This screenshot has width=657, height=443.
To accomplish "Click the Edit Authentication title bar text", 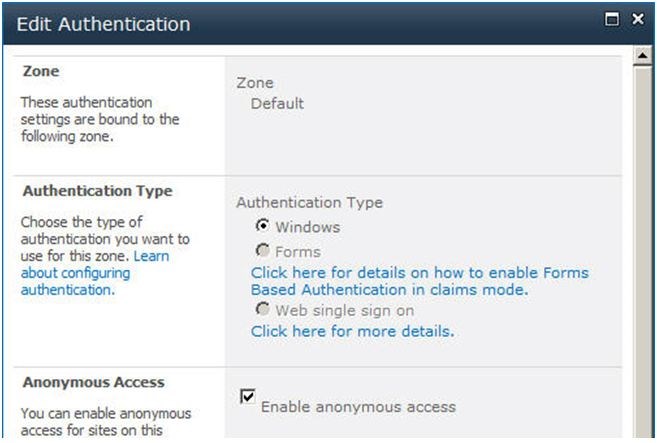I will pos(103,24).
